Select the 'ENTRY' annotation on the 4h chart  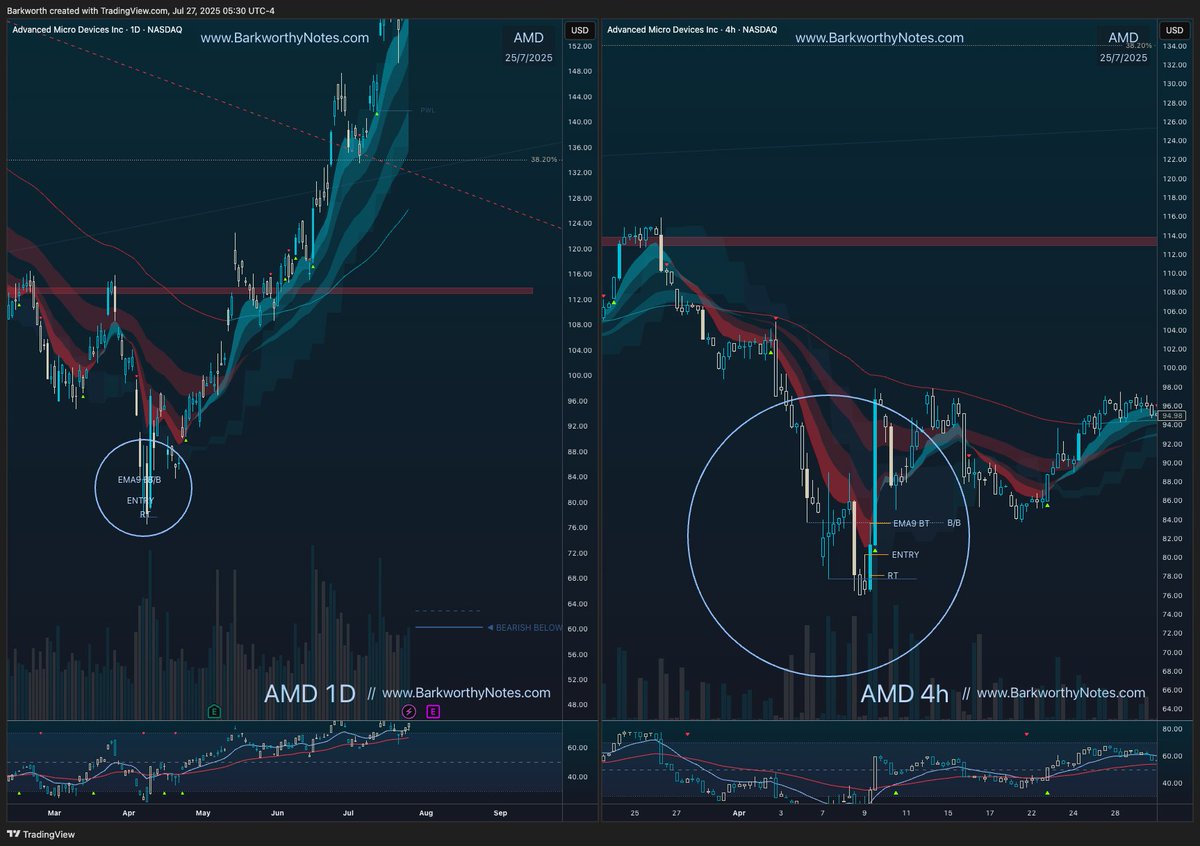(905, 554)
